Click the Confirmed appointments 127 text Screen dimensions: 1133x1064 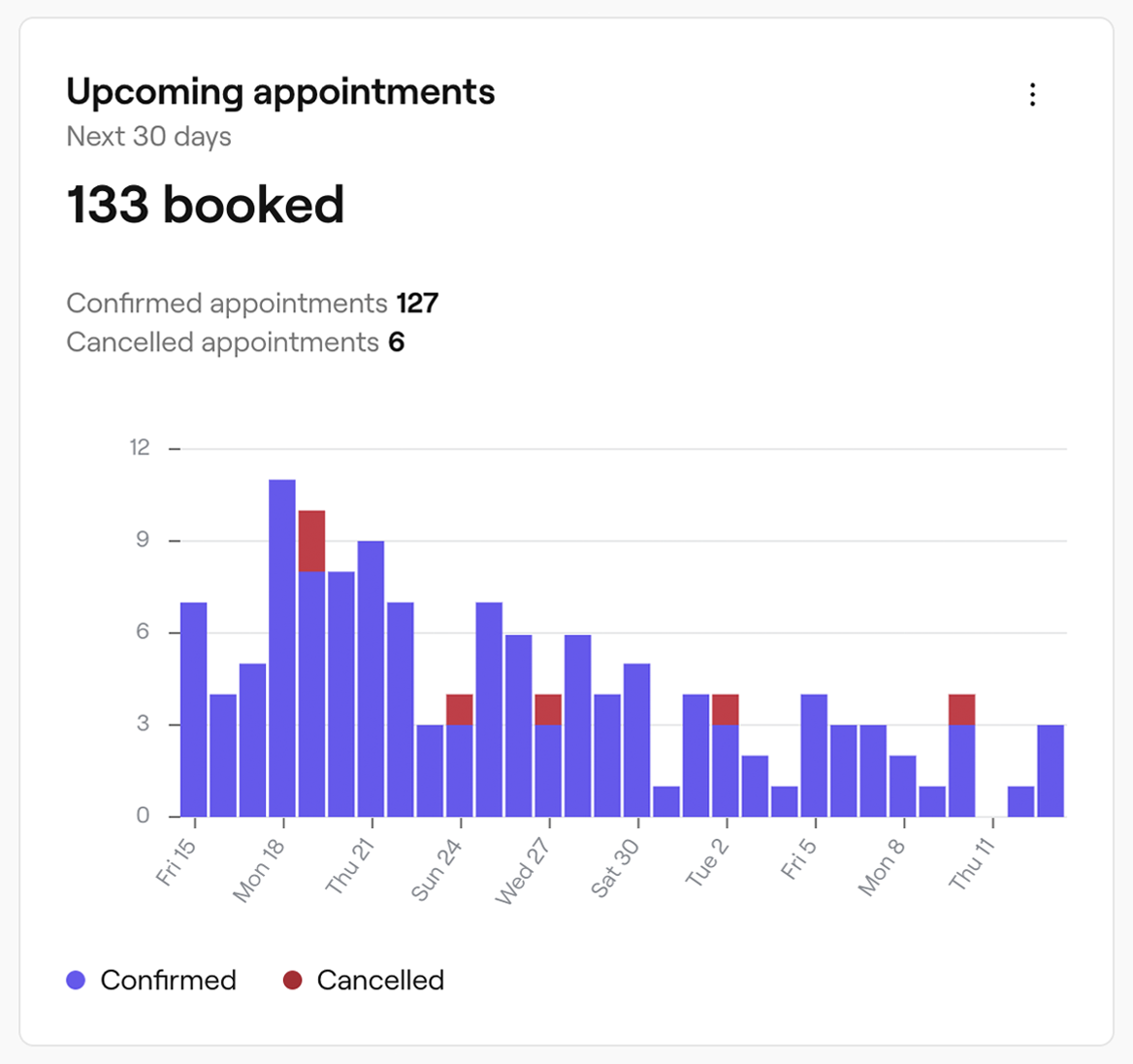tap(252, 303)
